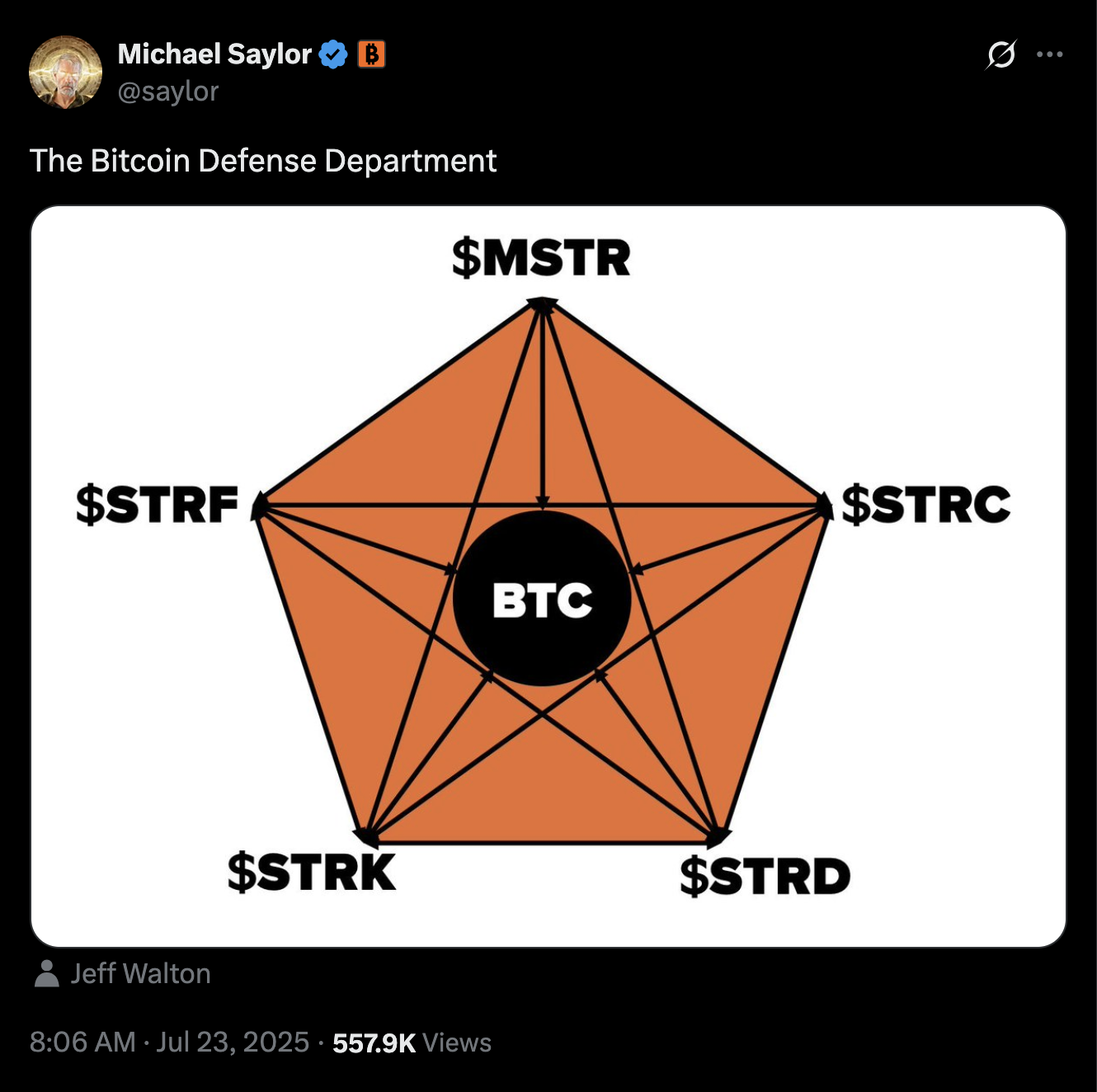Open tagged user Jeff Walton's profile
Image resolution: width=1097 pixels, height=1092 pixels.
140,973
